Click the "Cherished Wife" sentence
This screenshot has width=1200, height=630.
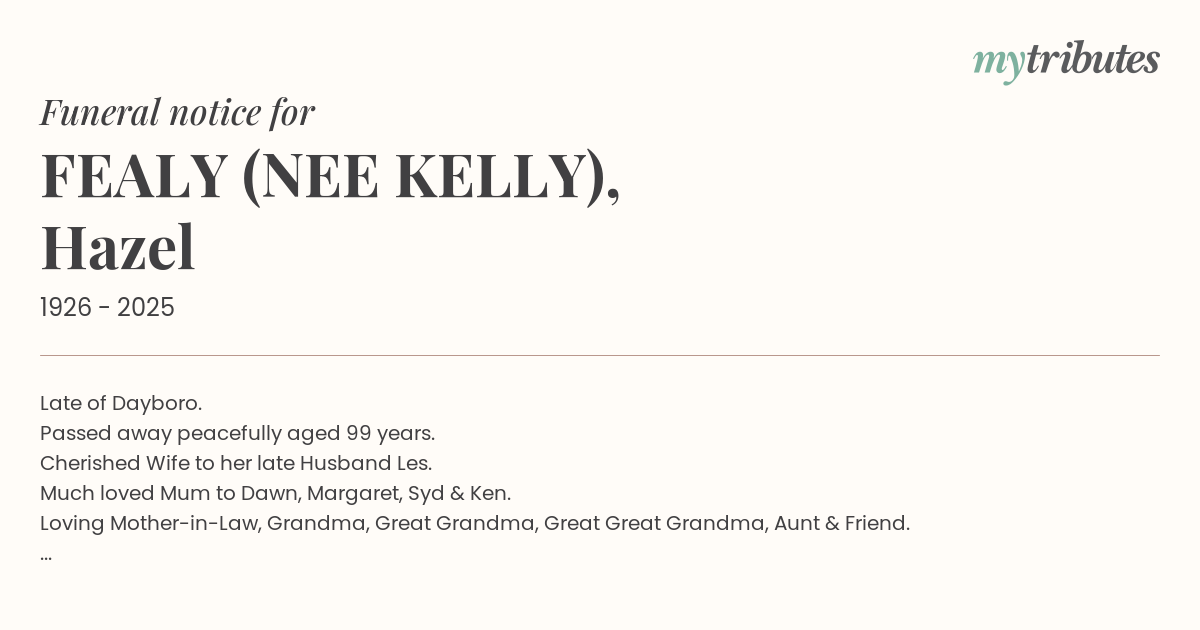coord(236,463)
